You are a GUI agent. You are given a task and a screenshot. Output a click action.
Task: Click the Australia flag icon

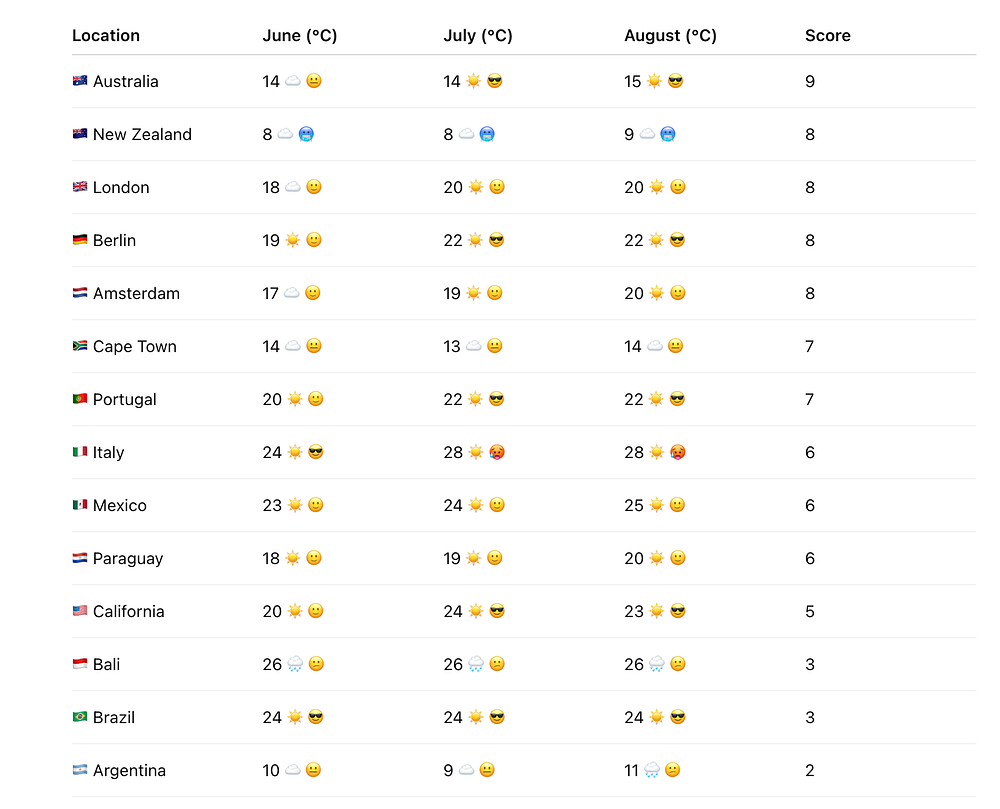click(80, 81)
